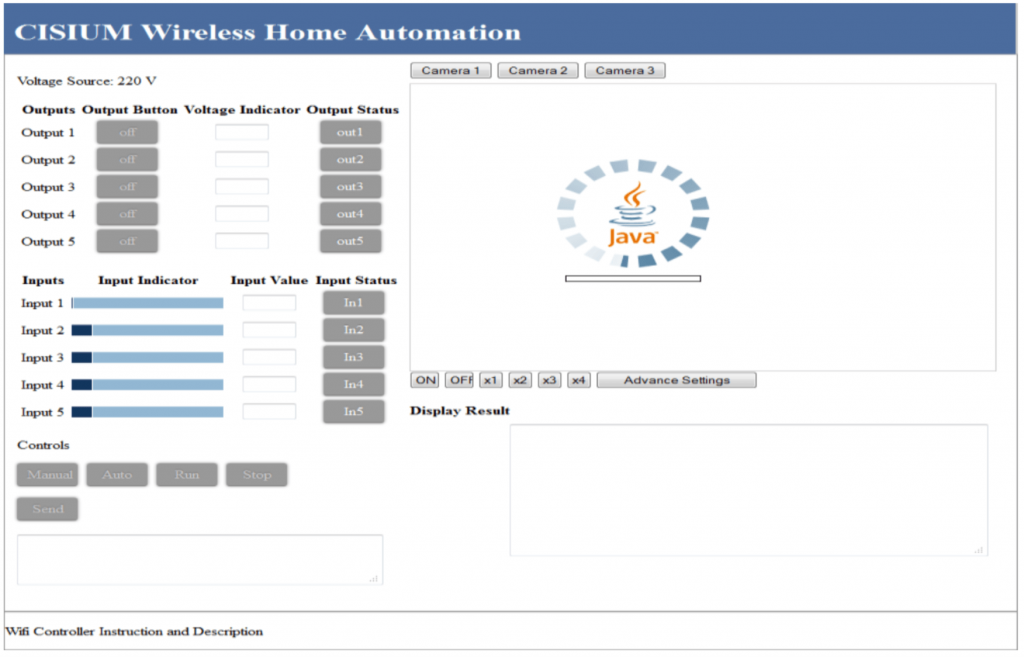Set camera zoom to x2
Screen dimensions: 1024x657
pyautogui.click(x=520, y=380)
